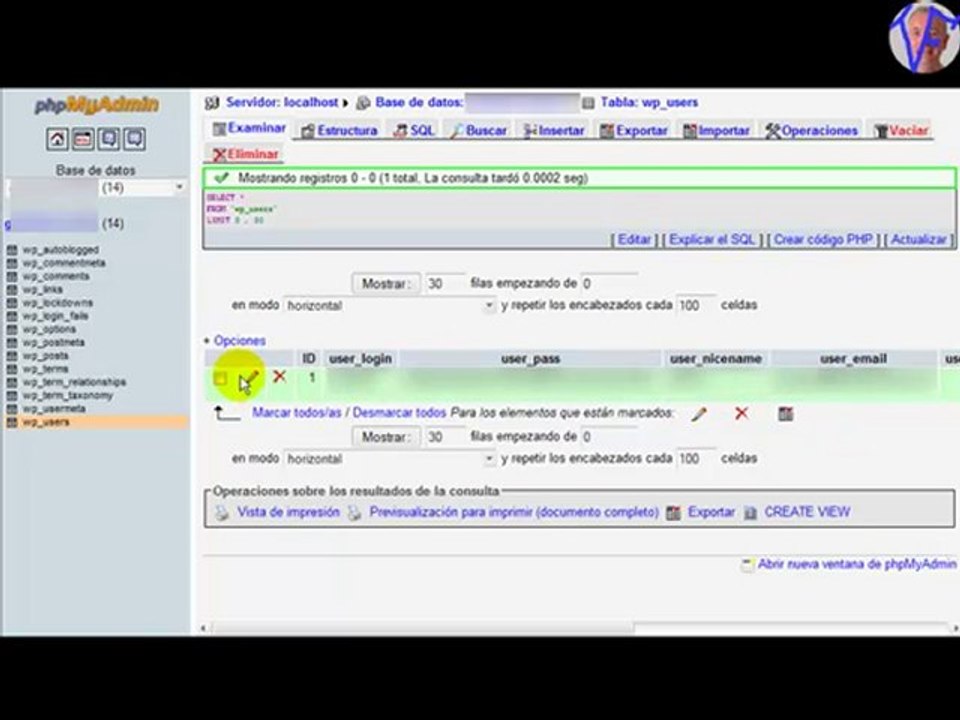The image size is (960, 720).
Task: Sort by user_email column header
Action: tap(853, 359)
